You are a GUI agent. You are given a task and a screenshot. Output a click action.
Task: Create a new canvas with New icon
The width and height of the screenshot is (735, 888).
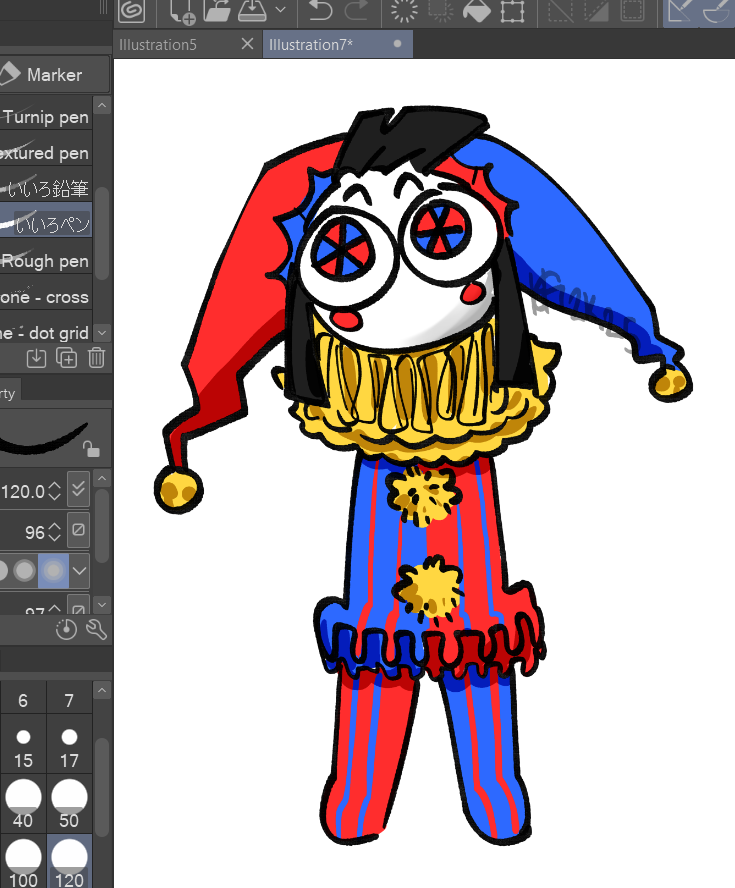click(182, 11)
